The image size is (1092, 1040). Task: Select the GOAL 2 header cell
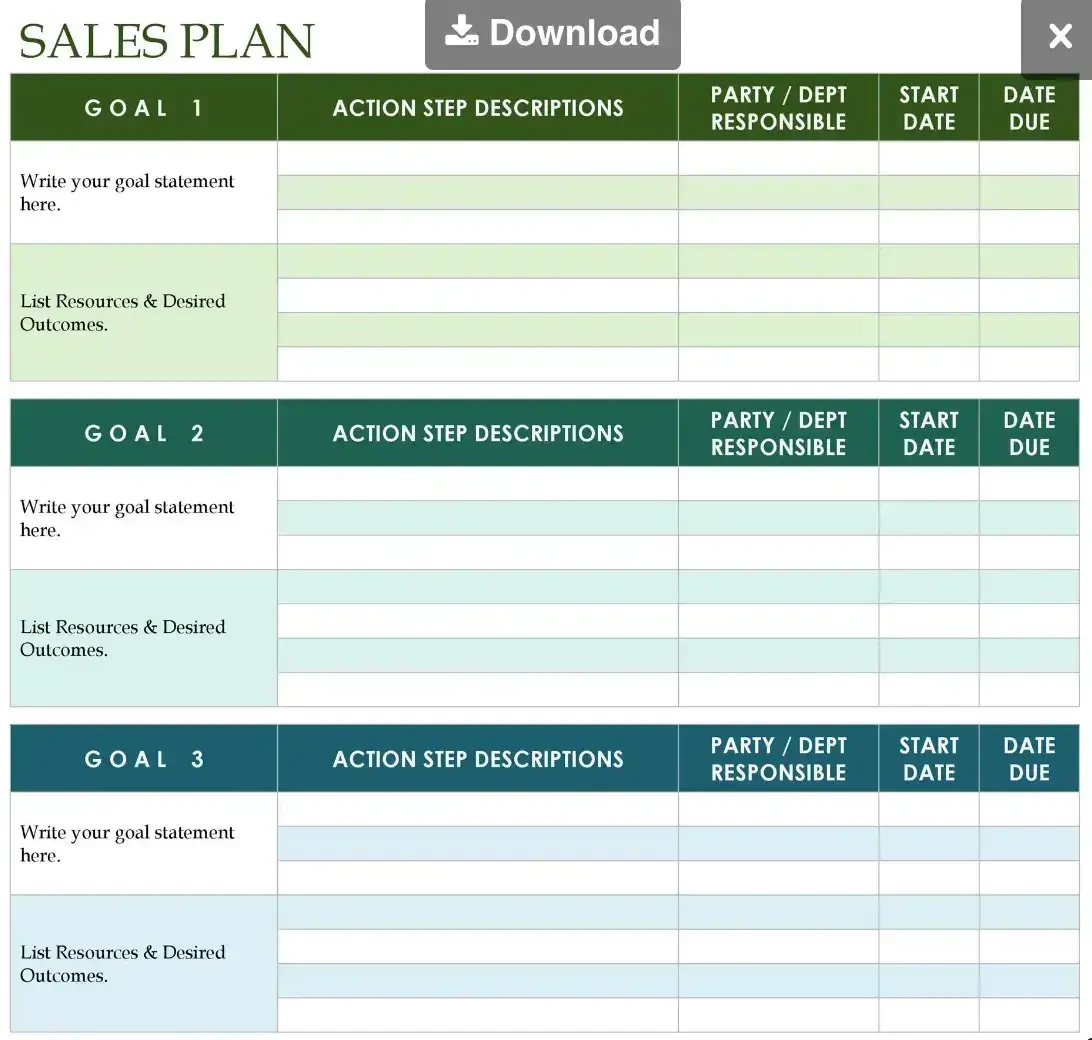(x=144, y=433)
